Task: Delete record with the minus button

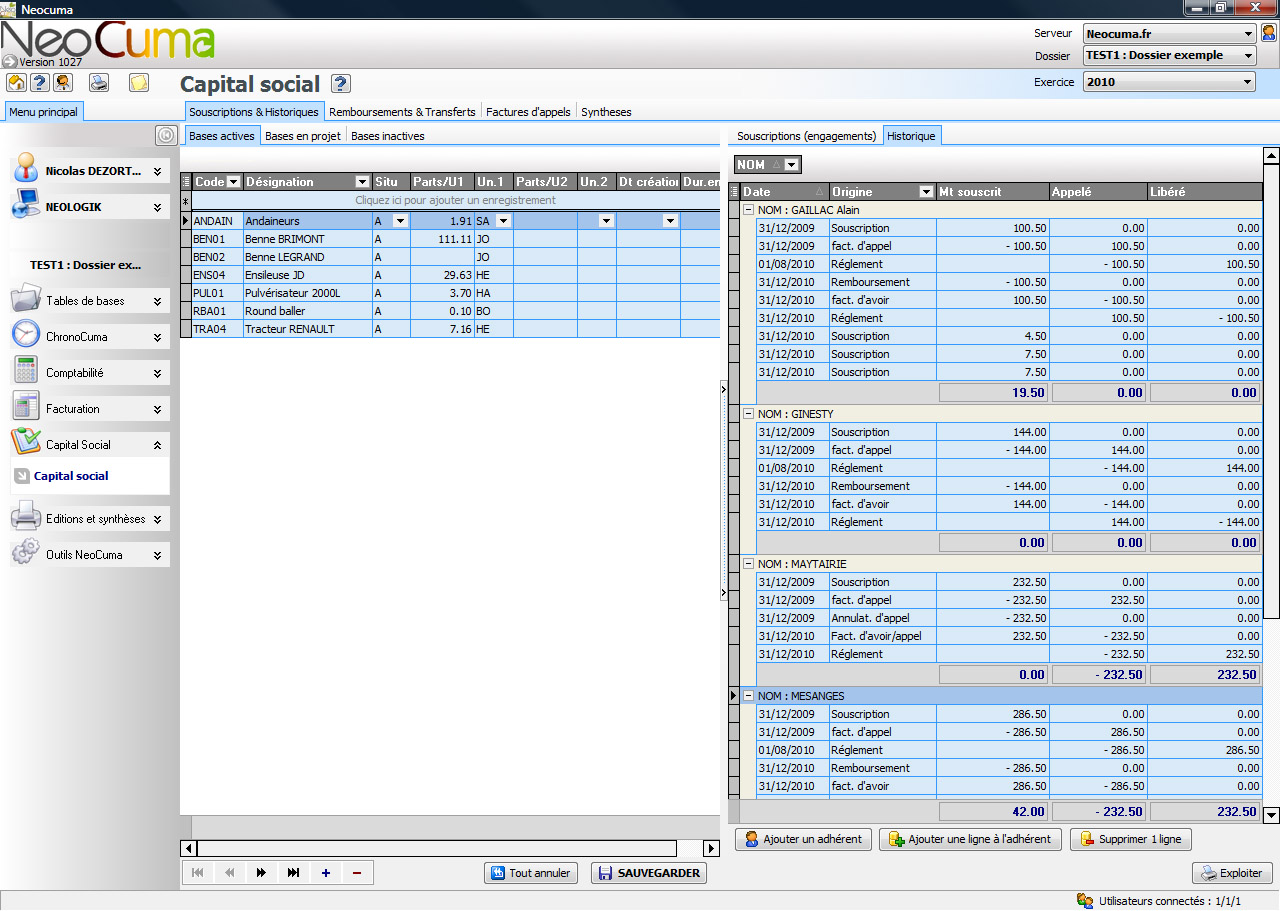Action: (x=357, y=873)
